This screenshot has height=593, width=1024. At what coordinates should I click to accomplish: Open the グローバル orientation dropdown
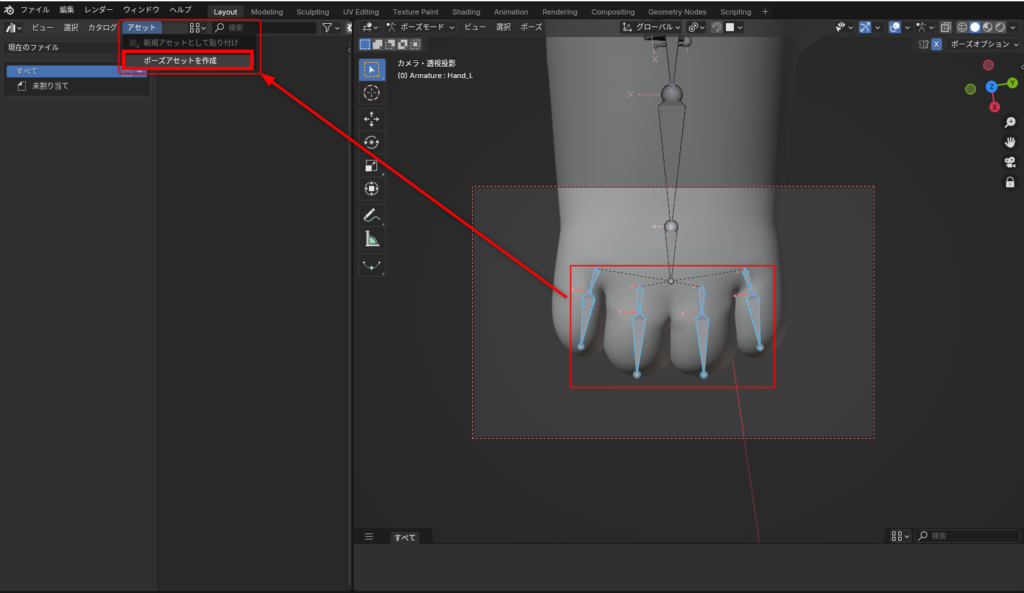tap(651, 27)
